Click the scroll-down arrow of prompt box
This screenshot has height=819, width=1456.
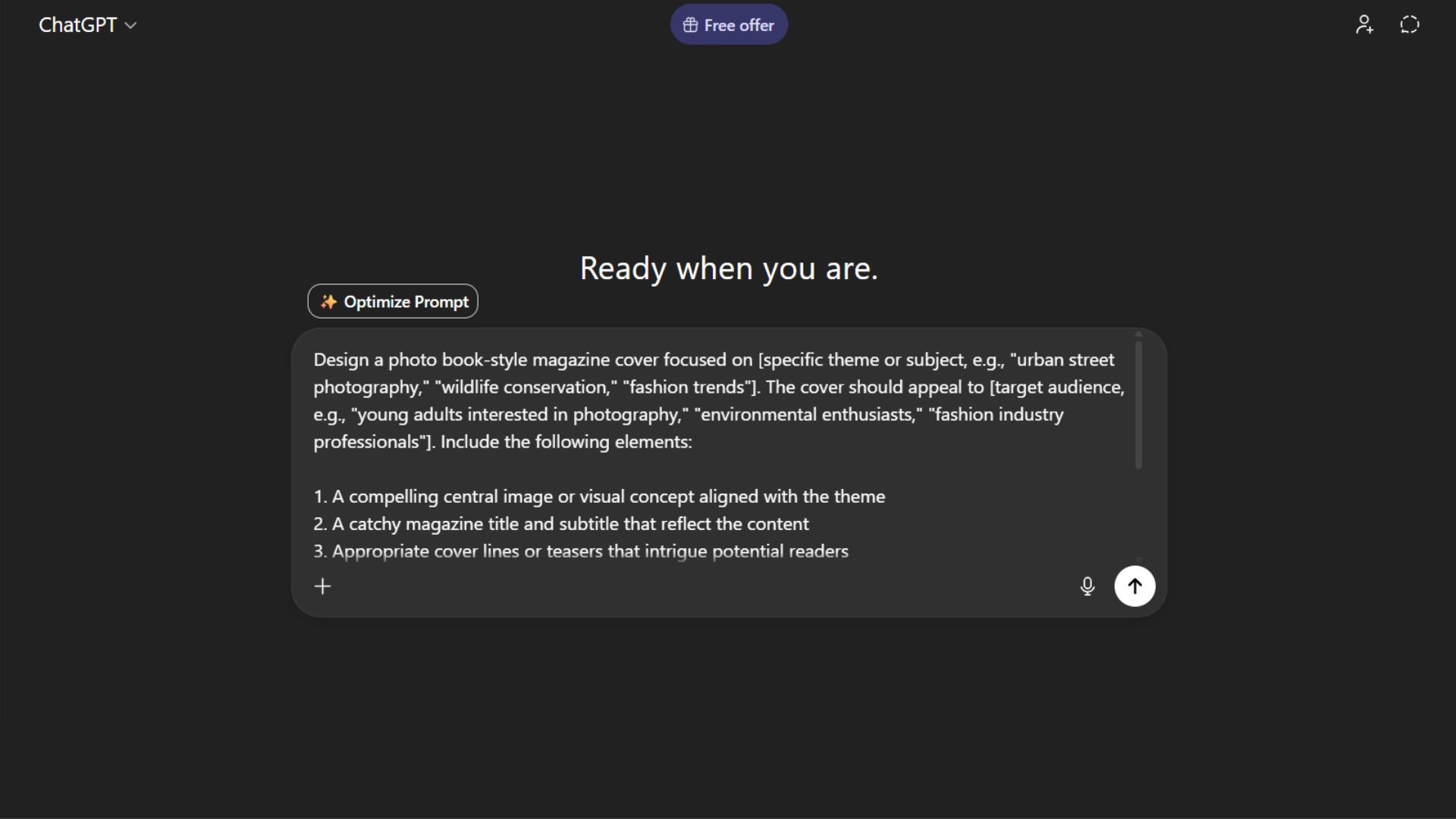1138,560
